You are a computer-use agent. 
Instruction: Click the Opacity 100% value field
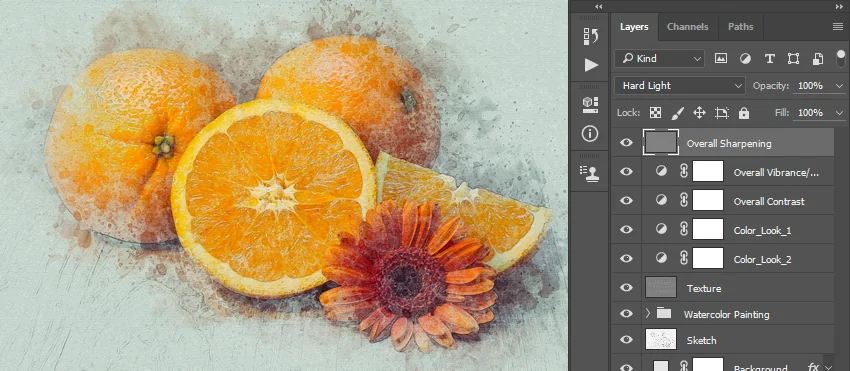[x=811, y=86]
